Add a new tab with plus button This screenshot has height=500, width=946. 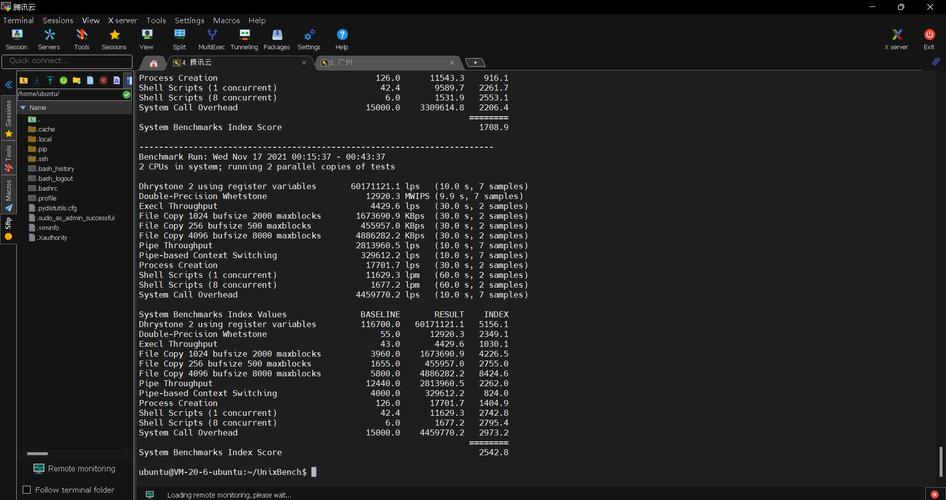tap(475, 62)
